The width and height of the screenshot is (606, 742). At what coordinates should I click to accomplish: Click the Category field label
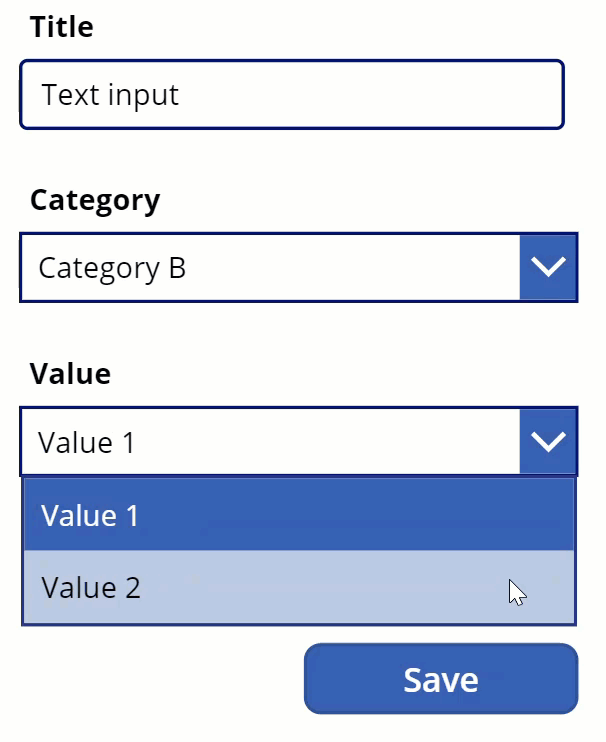pos(95,200)
